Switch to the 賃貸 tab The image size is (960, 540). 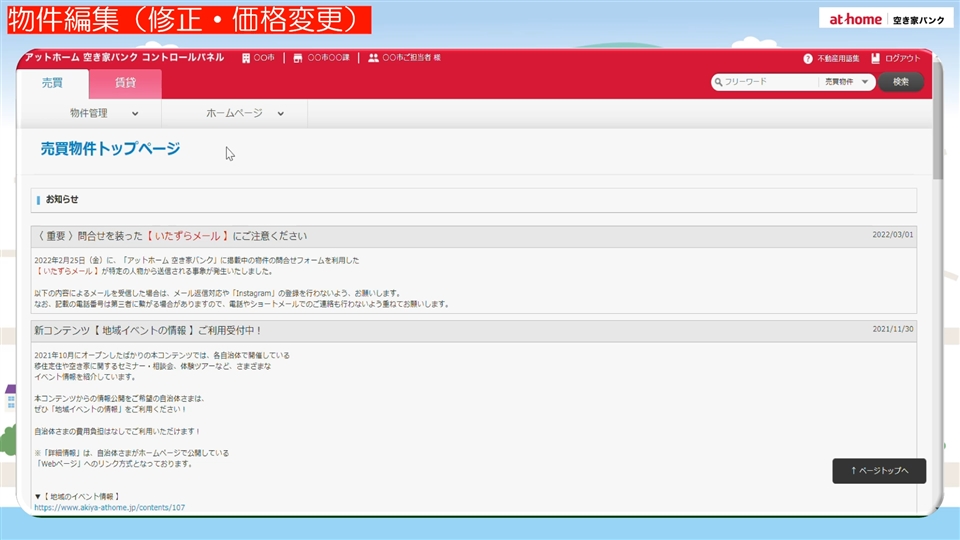[125, 83]
